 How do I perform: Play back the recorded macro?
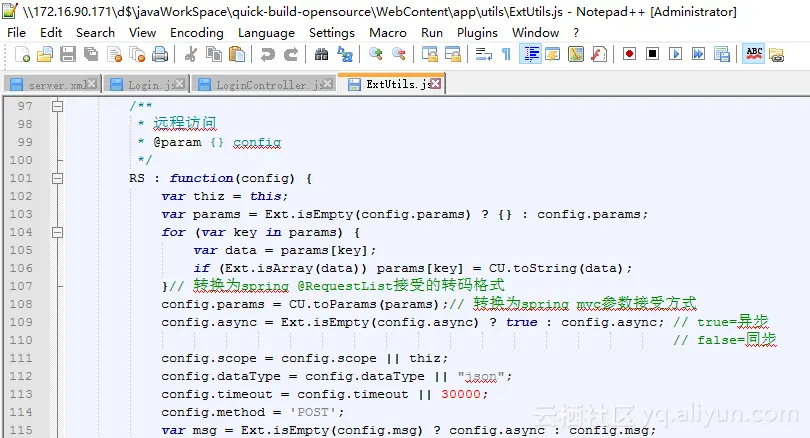(x=675, y=54)
